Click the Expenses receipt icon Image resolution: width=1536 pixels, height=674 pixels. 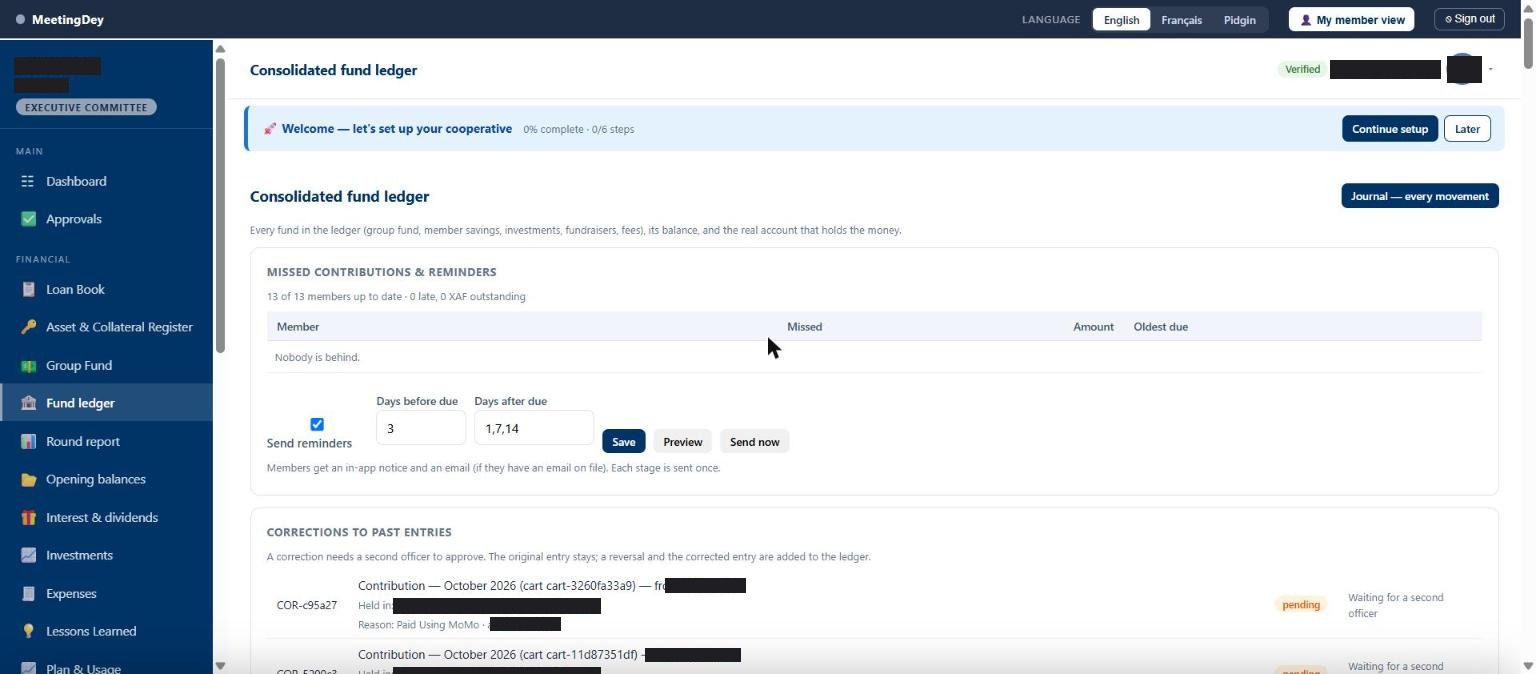tap(28, 593)
